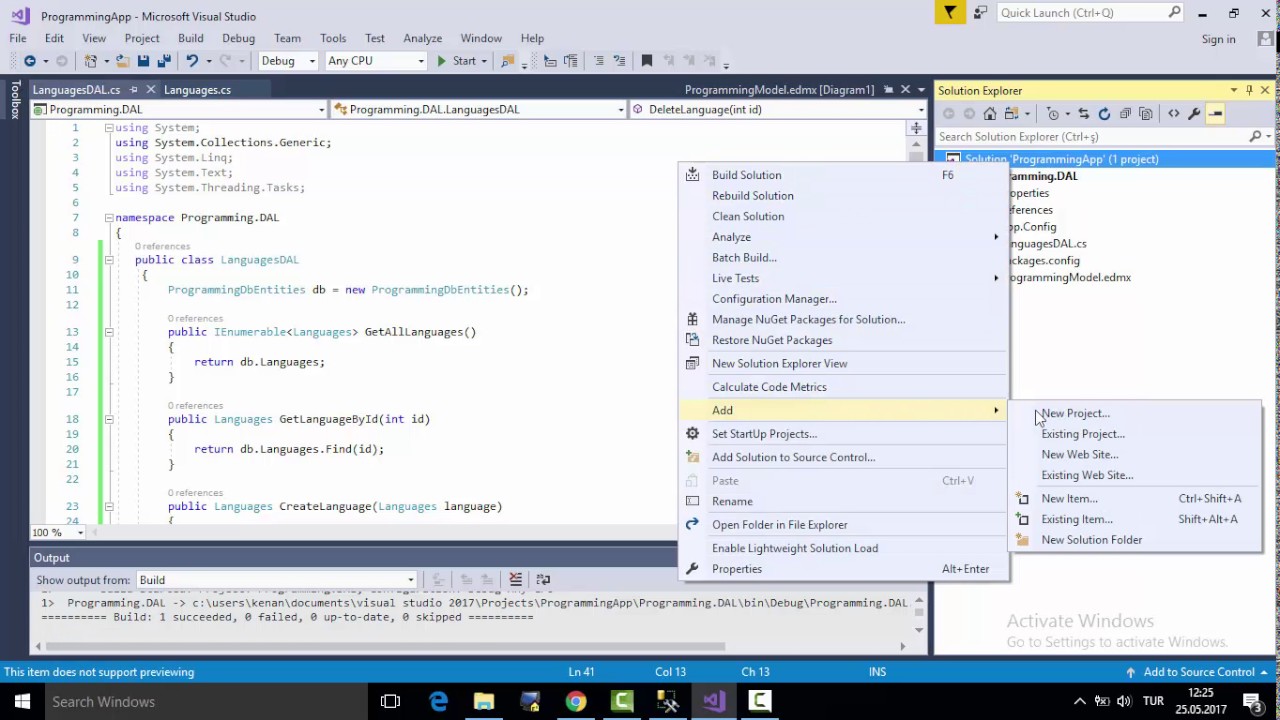
Task: Click the Toolbox side tab
Action: [15, 100]
